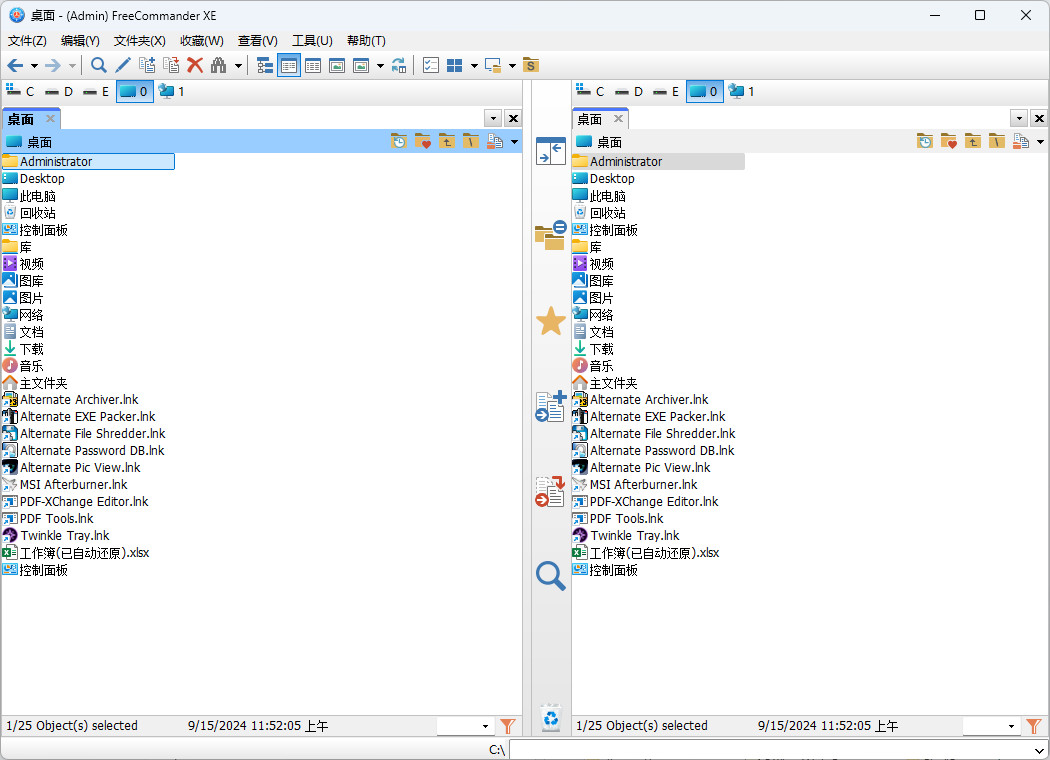Open the 工具(U) menu
This screenshot has height=760, width=1050.
[312, 41]
